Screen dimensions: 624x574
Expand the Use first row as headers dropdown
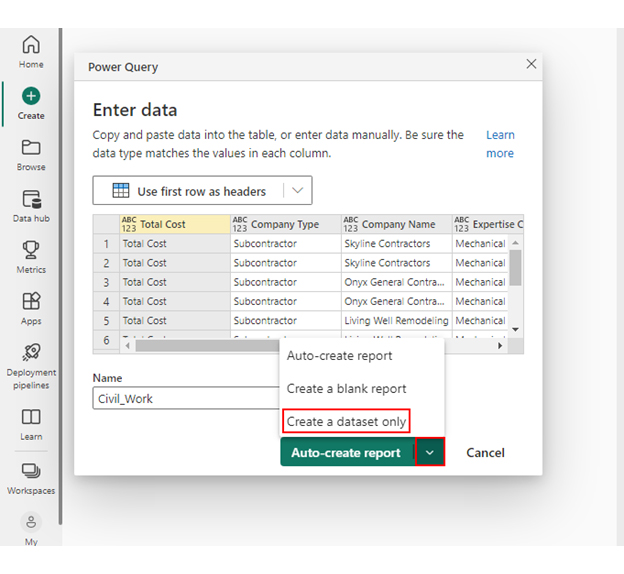point(298,190)
